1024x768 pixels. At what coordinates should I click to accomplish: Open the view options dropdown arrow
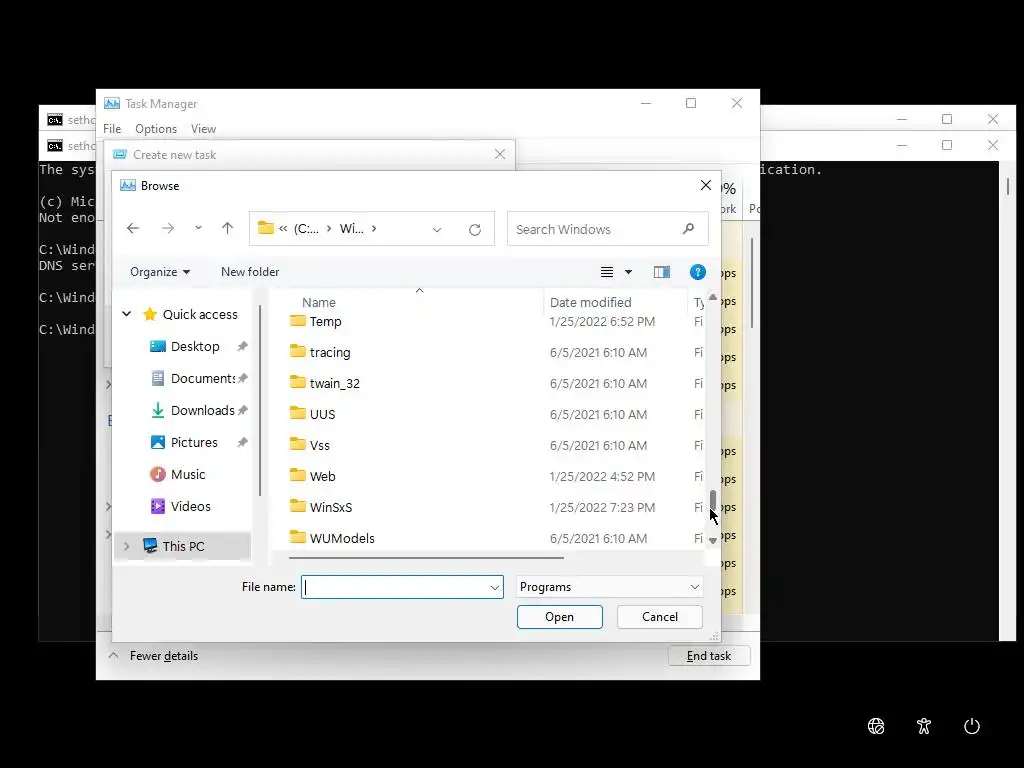[x=628, y=272]
